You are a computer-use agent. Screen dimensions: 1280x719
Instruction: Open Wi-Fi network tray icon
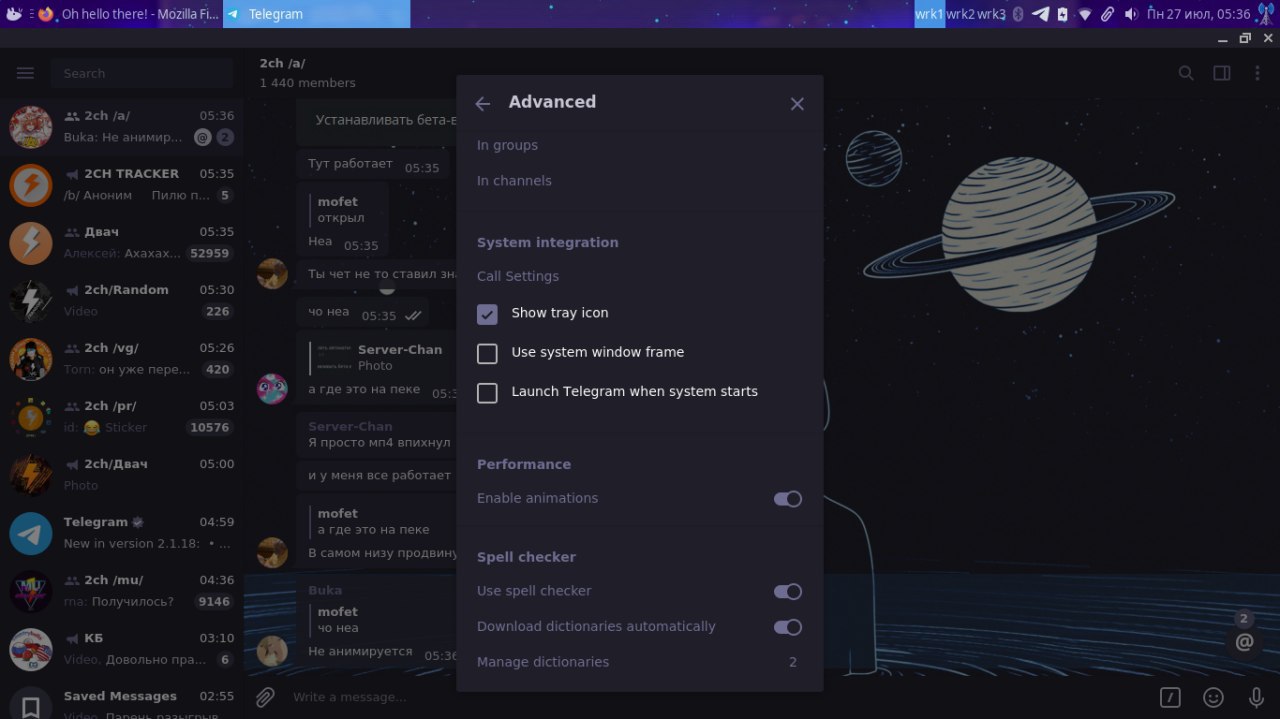tap(1085, 14)
